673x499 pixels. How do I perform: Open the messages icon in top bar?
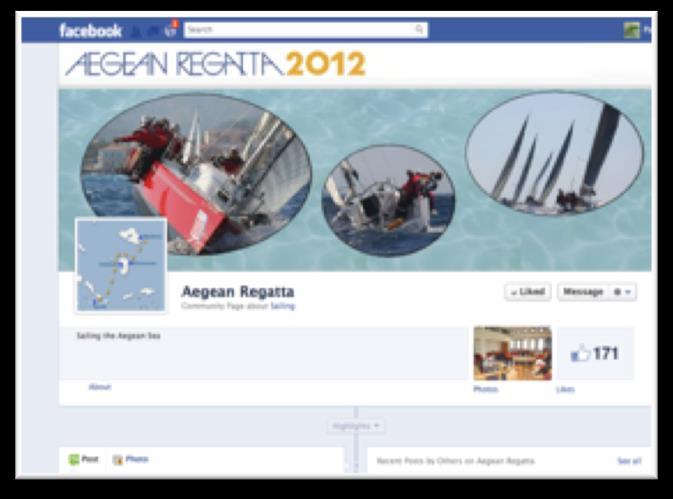click(x=153, y=31)
